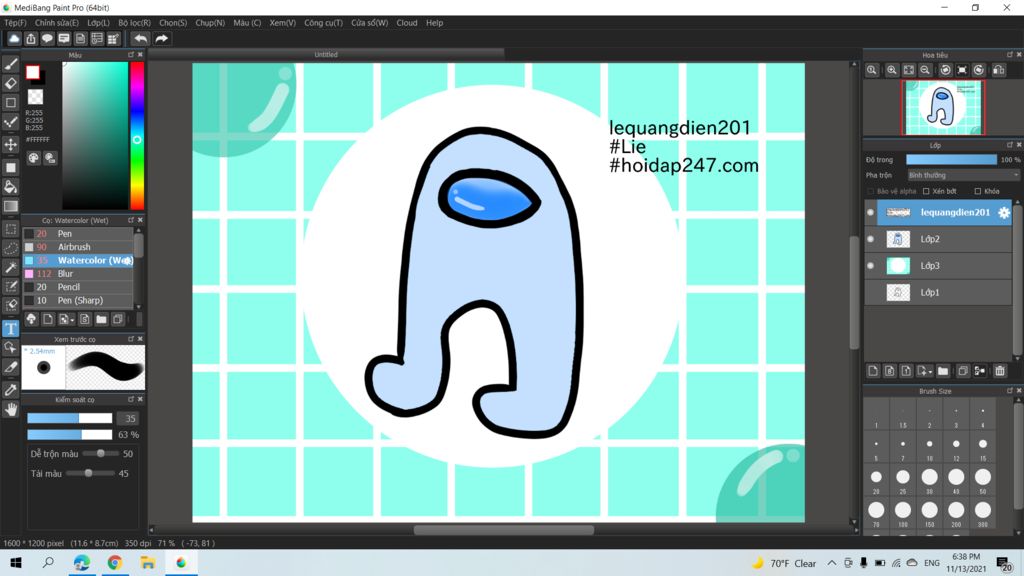1024x576 pixels.
Task: Select the Eraser tool
Action: [x=10, y=84]
